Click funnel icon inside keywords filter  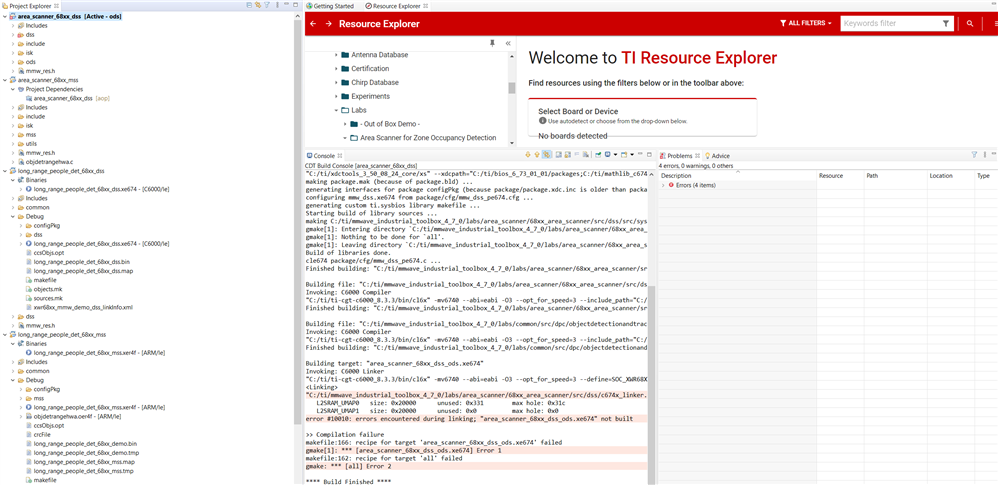coord(946,24)
